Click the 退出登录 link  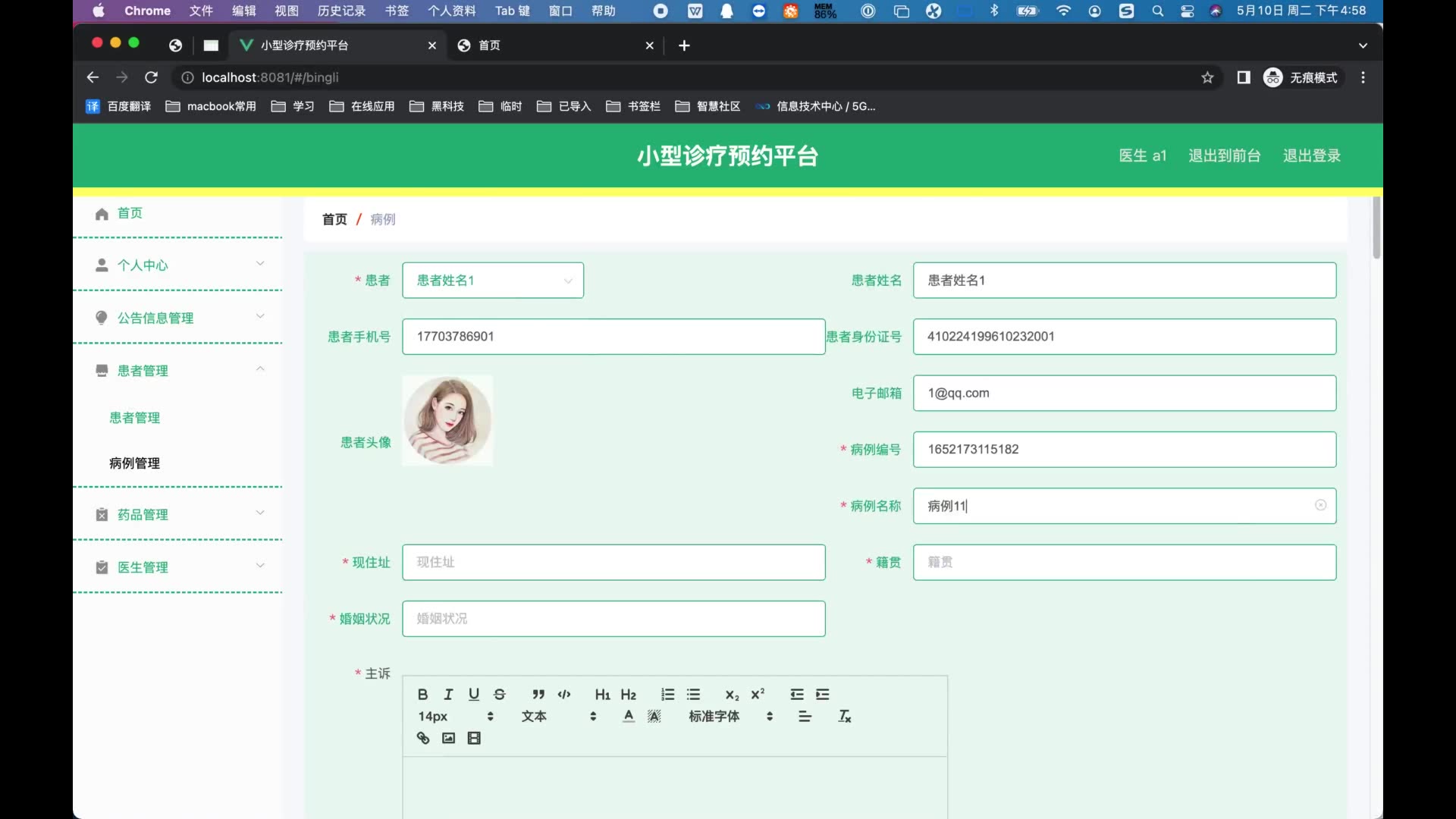coord(1312,155)
